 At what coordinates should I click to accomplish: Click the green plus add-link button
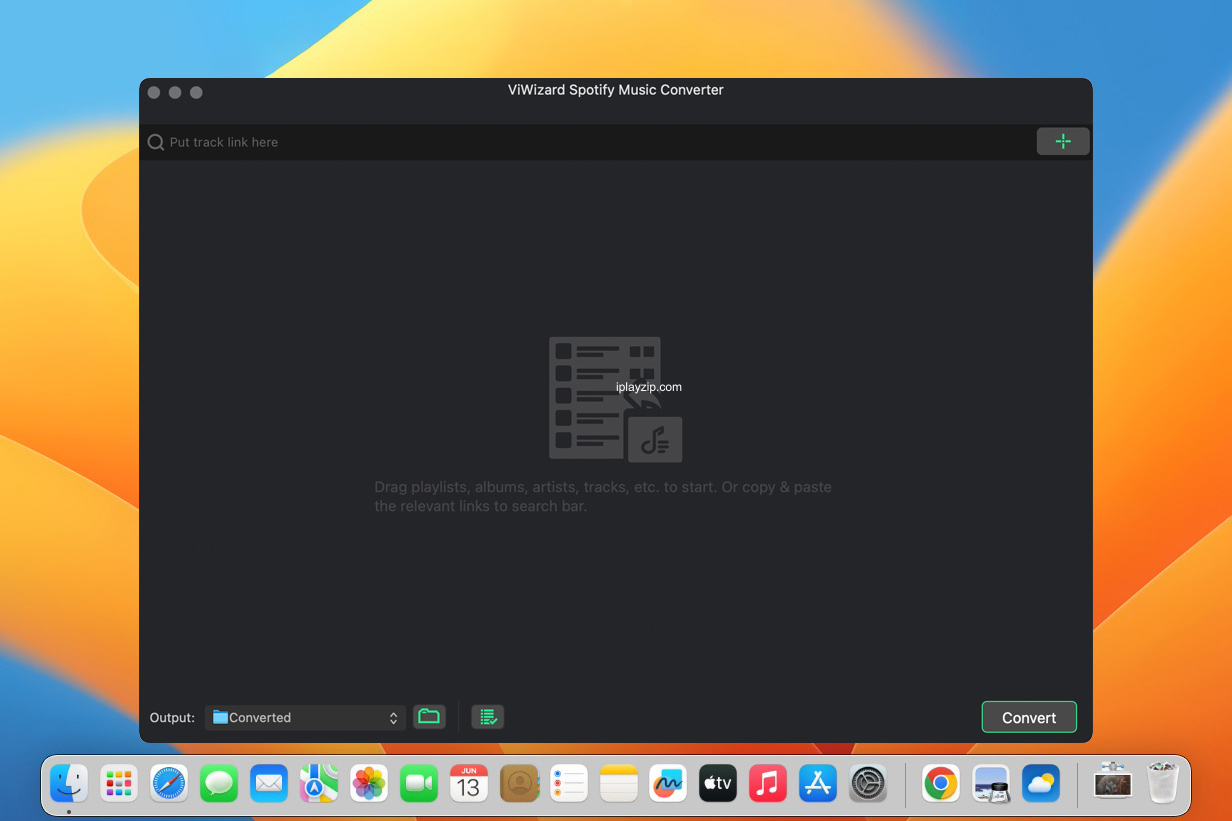click(x=1063, y=142)
